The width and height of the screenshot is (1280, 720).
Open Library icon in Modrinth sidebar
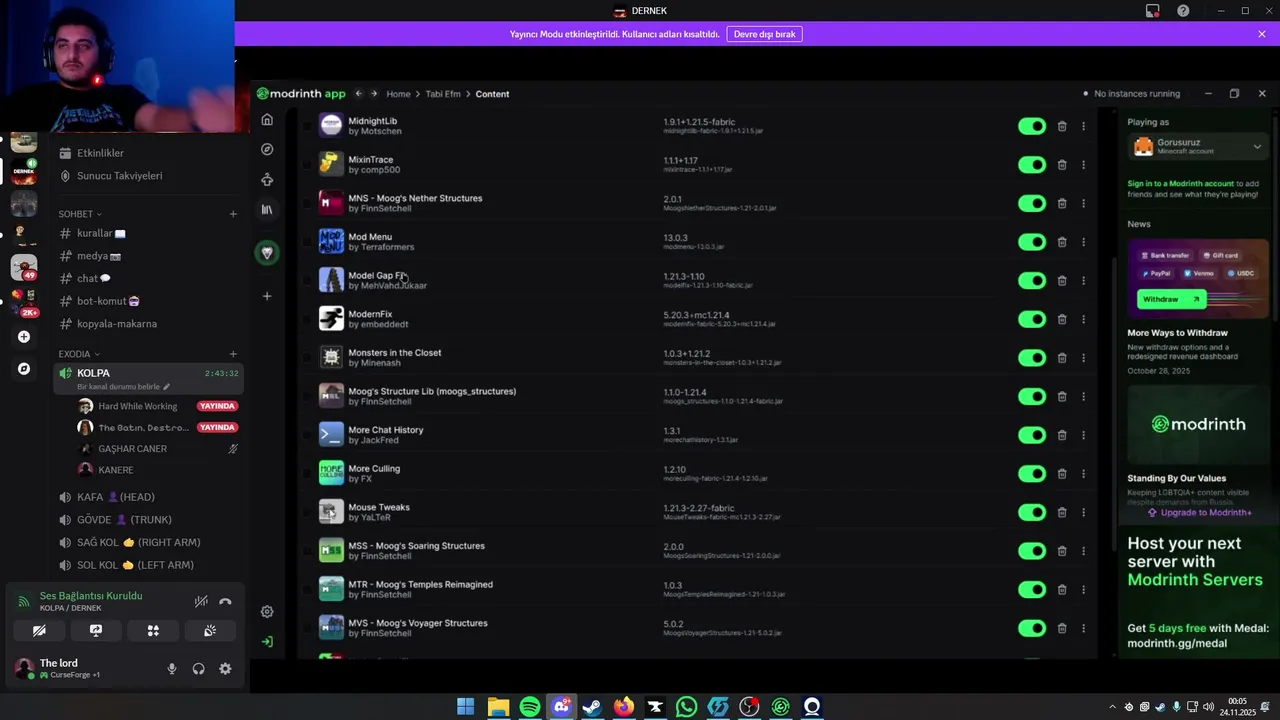(x=267, y=210)
